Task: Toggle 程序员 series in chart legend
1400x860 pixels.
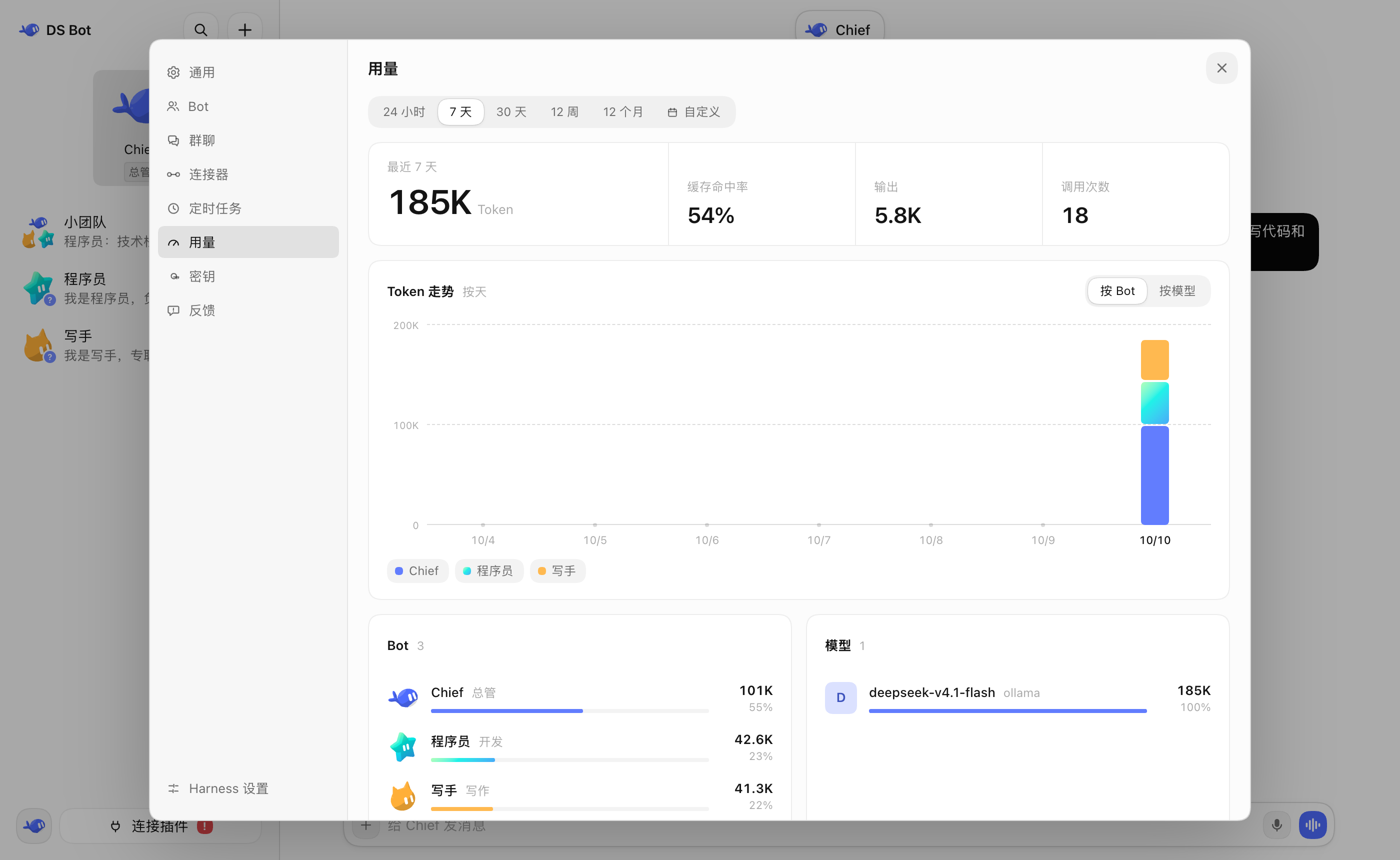Action: tap(488, 570)
